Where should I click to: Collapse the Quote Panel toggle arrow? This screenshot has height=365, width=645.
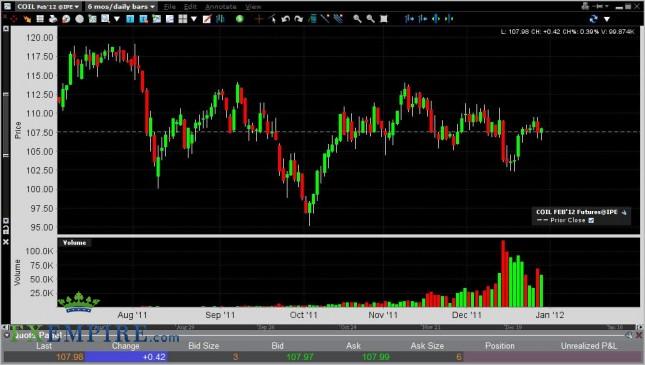pos(7,335)
